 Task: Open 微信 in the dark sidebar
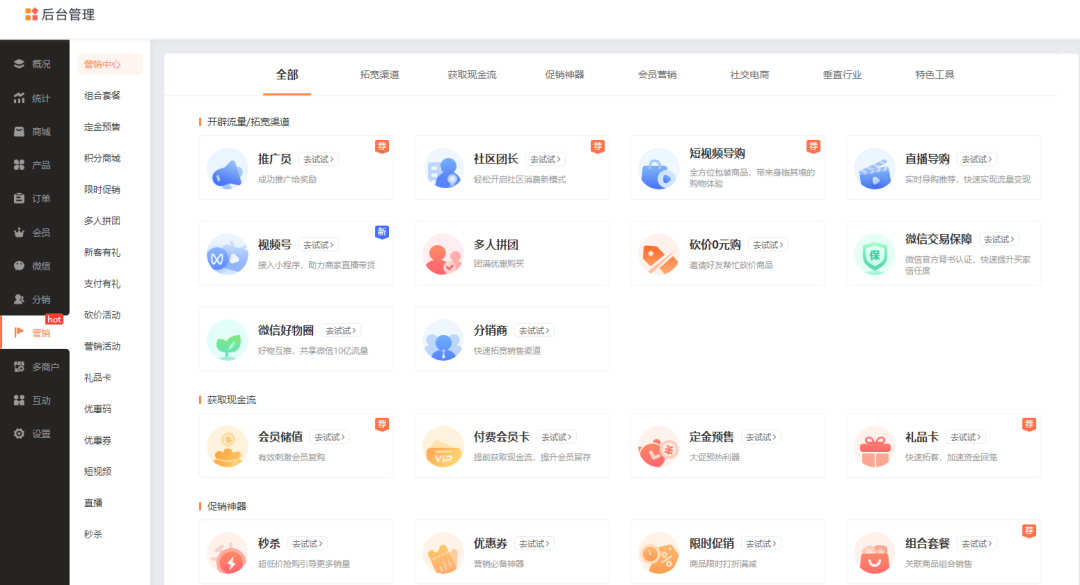pyautogui.click(x=34, y=265)
